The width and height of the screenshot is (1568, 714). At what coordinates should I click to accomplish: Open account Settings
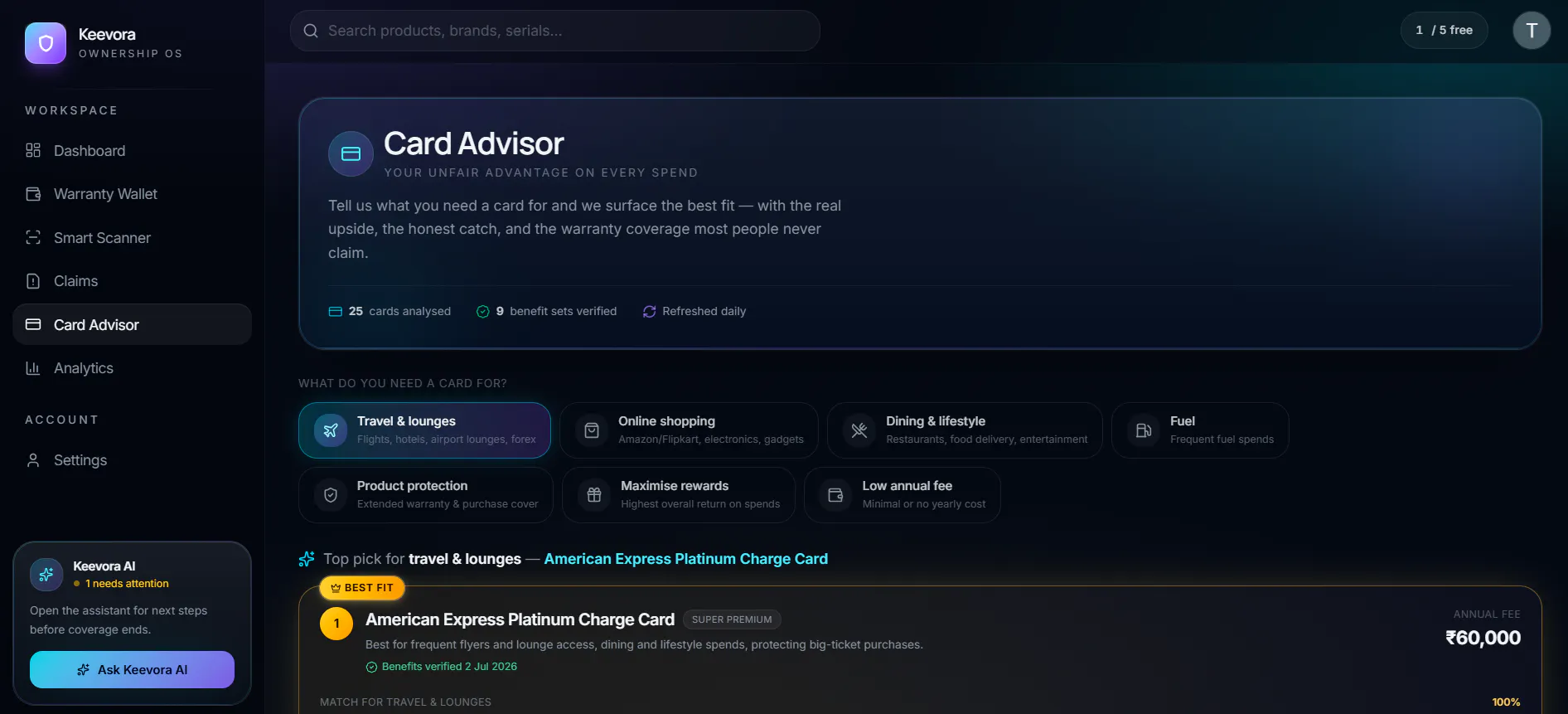[132, 460]
